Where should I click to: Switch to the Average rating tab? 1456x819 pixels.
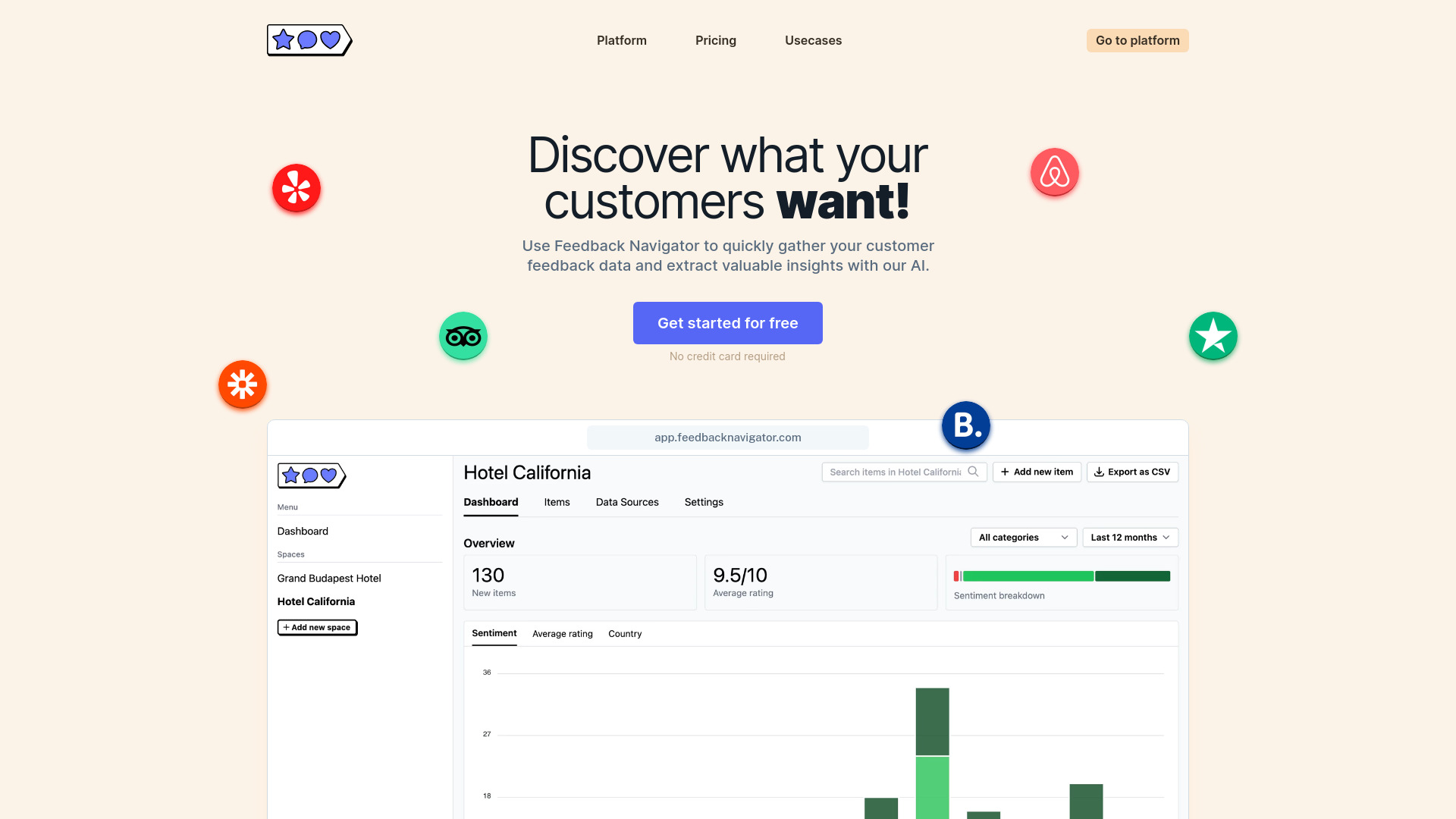(x=562, y=634)
